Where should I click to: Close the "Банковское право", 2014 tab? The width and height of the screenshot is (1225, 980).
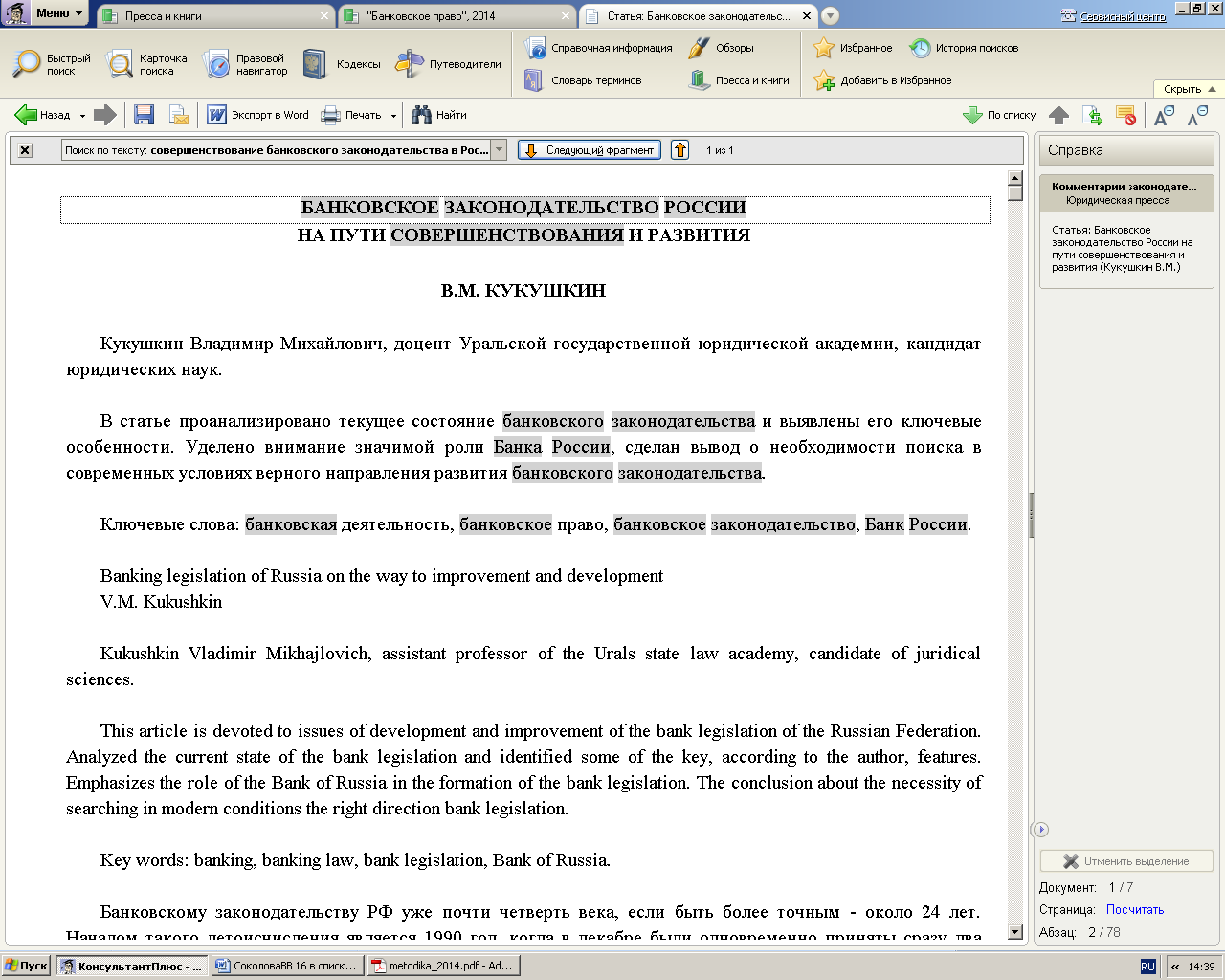pyautogui.click(x=567, y=16)
